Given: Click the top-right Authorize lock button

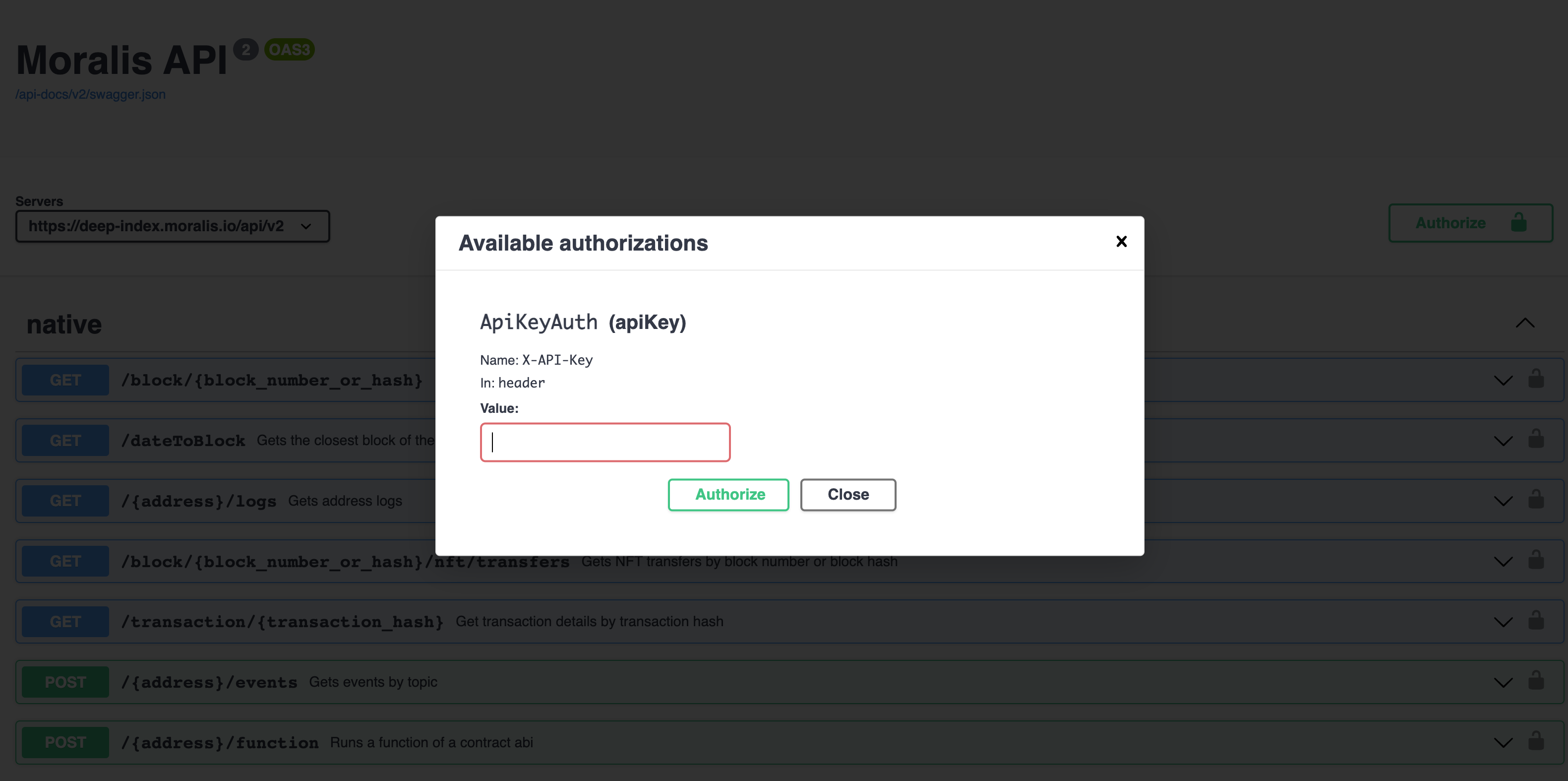Looking at the screenshot, I should click(x=1470, y=223).
